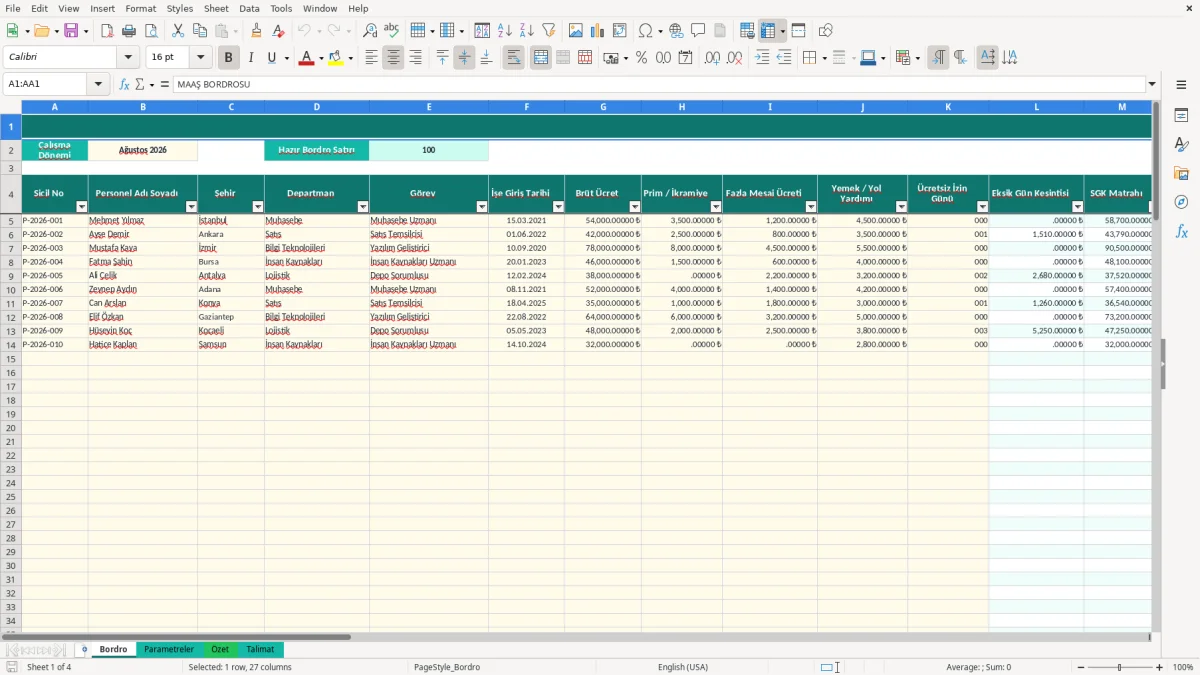Open Brüt Ücret column filter dropdown
The height and width of the screenshot is (675, 1200).
pos(635,207)
